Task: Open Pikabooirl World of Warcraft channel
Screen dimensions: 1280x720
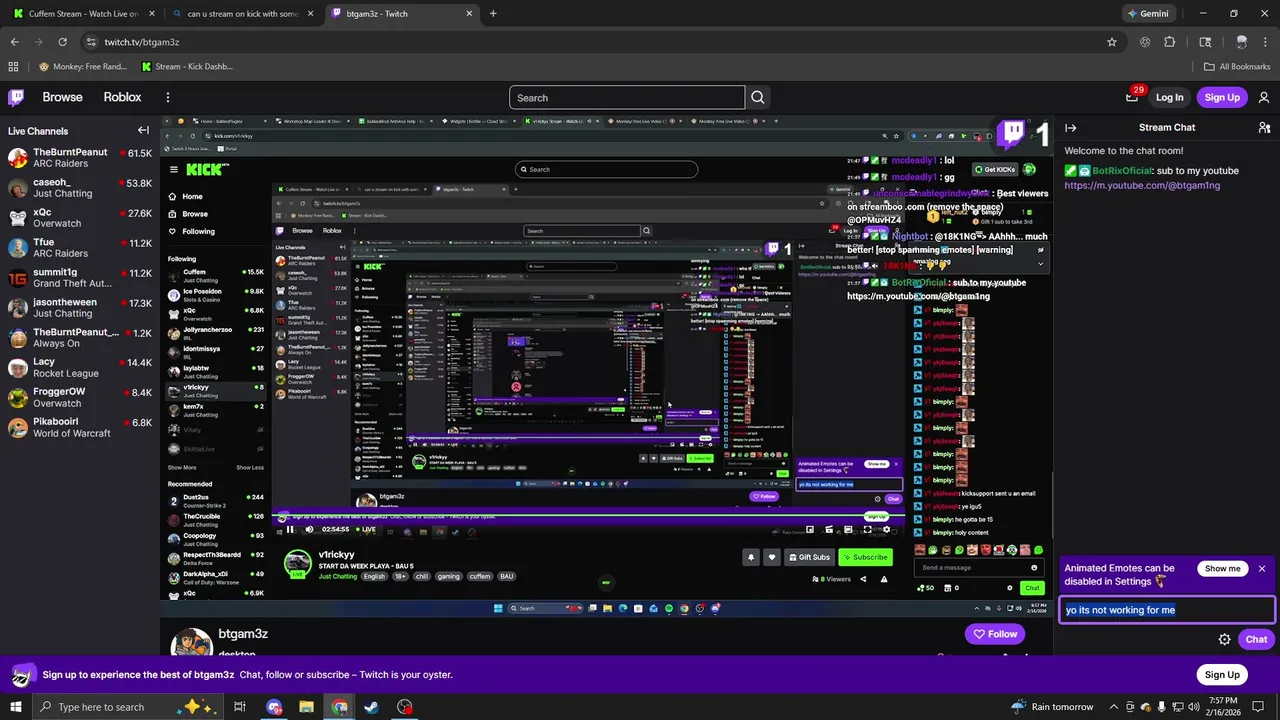Action: (x=80, y=427)
